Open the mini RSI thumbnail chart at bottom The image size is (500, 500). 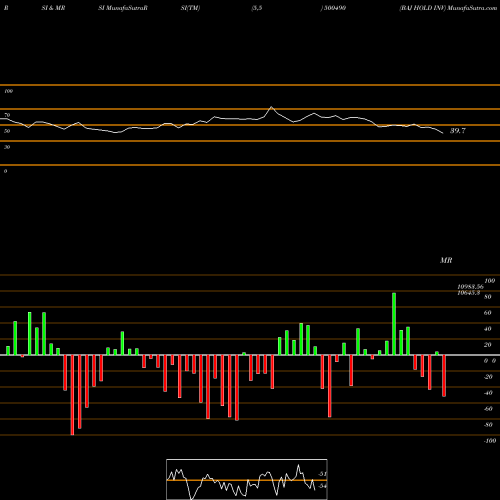tap(247, 479)
